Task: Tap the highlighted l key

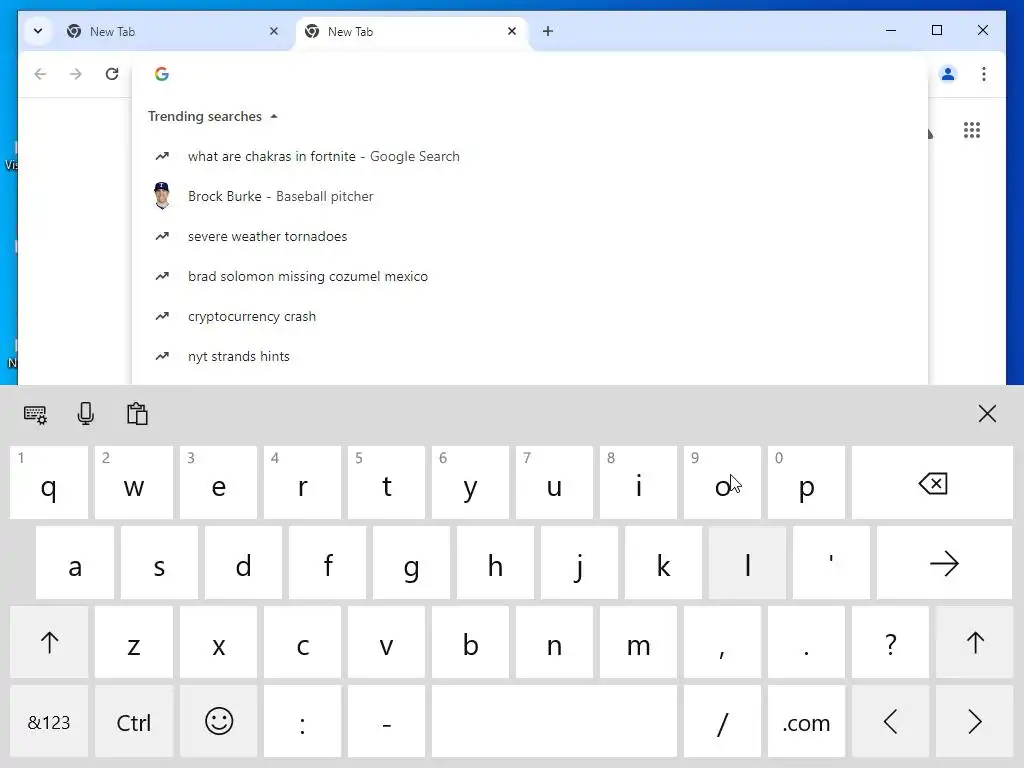Action: click(747, 563)
